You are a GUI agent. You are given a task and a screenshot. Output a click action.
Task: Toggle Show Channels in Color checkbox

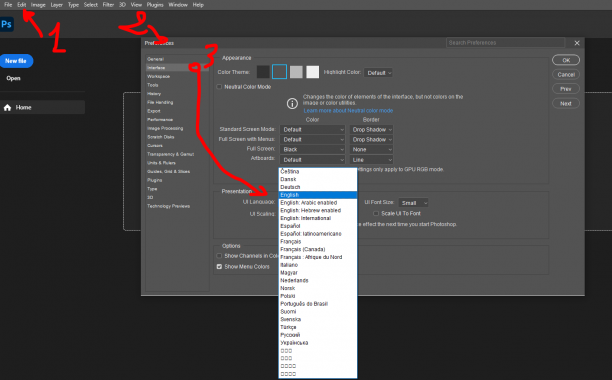(x=219, y=256)
